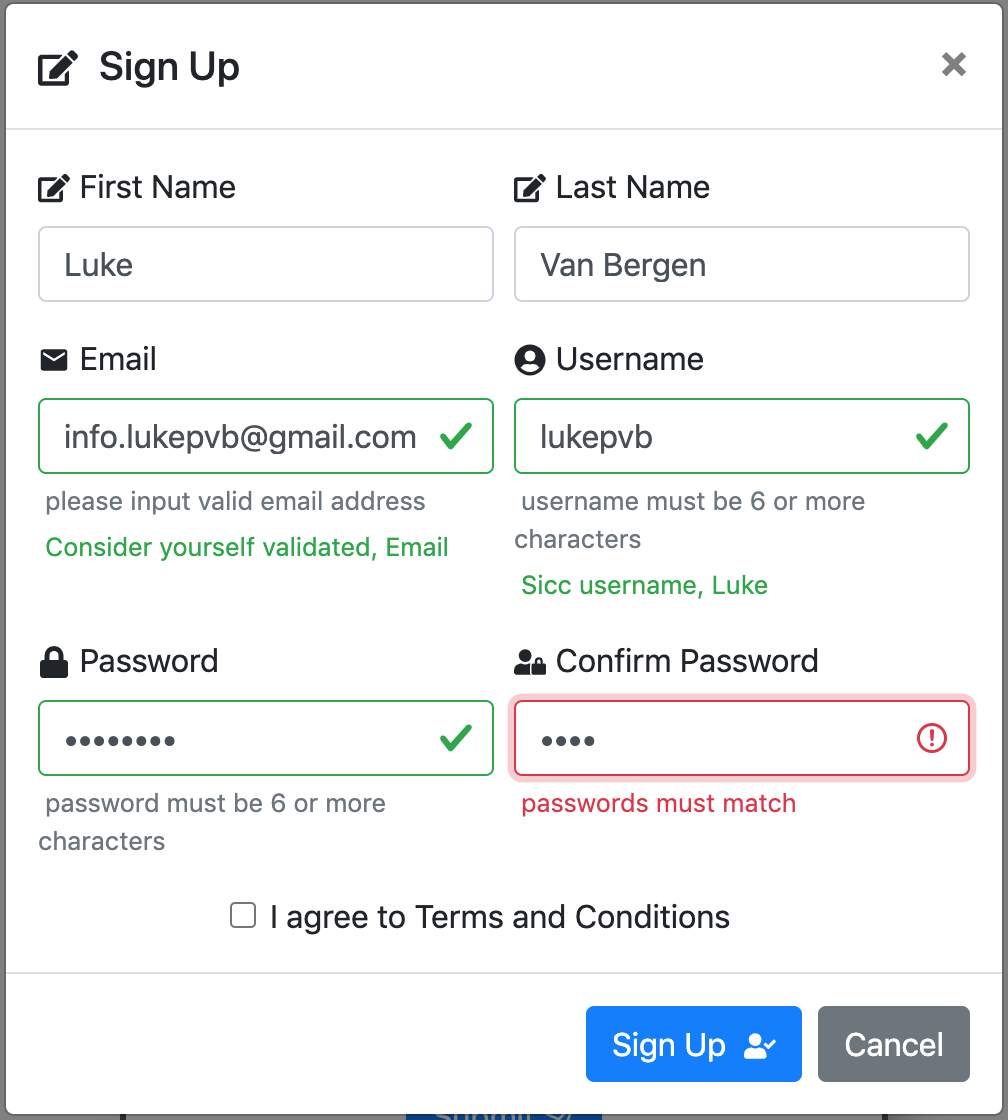Image resolution: width=1008 pixels, height=1120 pixels.
Task: Click the user-lock icon beside Confirm Password
Action: tap(531, 660)
